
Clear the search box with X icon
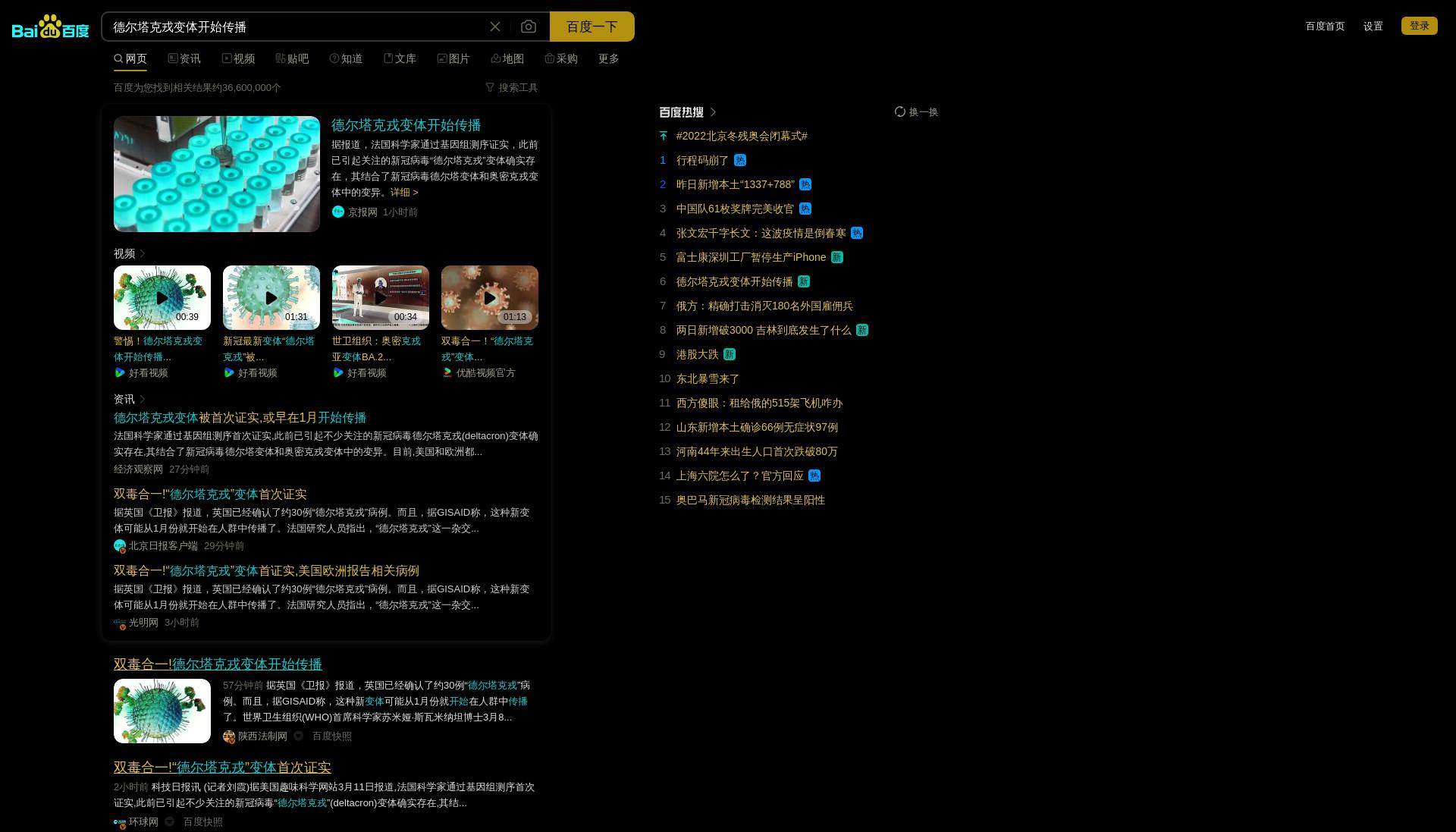495,27
